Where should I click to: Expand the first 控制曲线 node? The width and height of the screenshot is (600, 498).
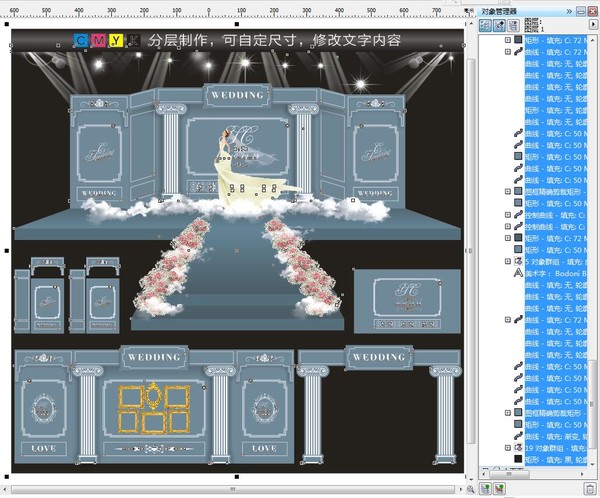pos(508,215)
